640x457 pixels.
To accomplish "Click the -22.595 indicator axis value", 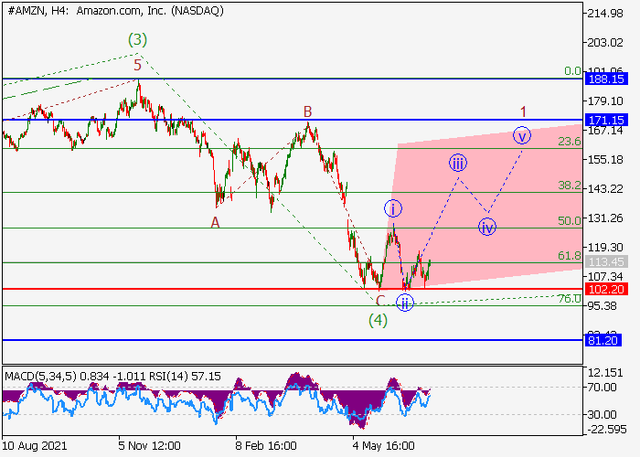I will pos(606,429).
